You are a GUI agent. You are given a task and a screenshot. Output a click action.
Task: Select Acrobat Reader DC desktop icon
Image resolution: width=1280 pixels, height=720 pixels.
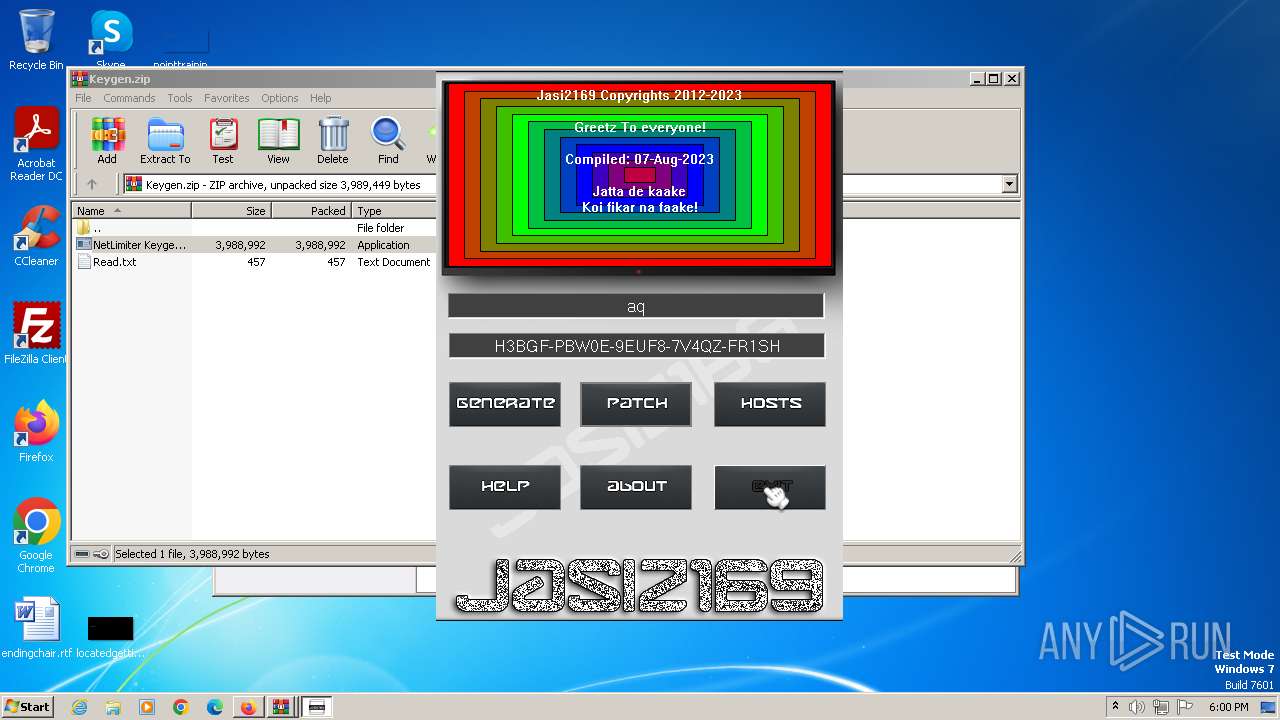point(36,144)
